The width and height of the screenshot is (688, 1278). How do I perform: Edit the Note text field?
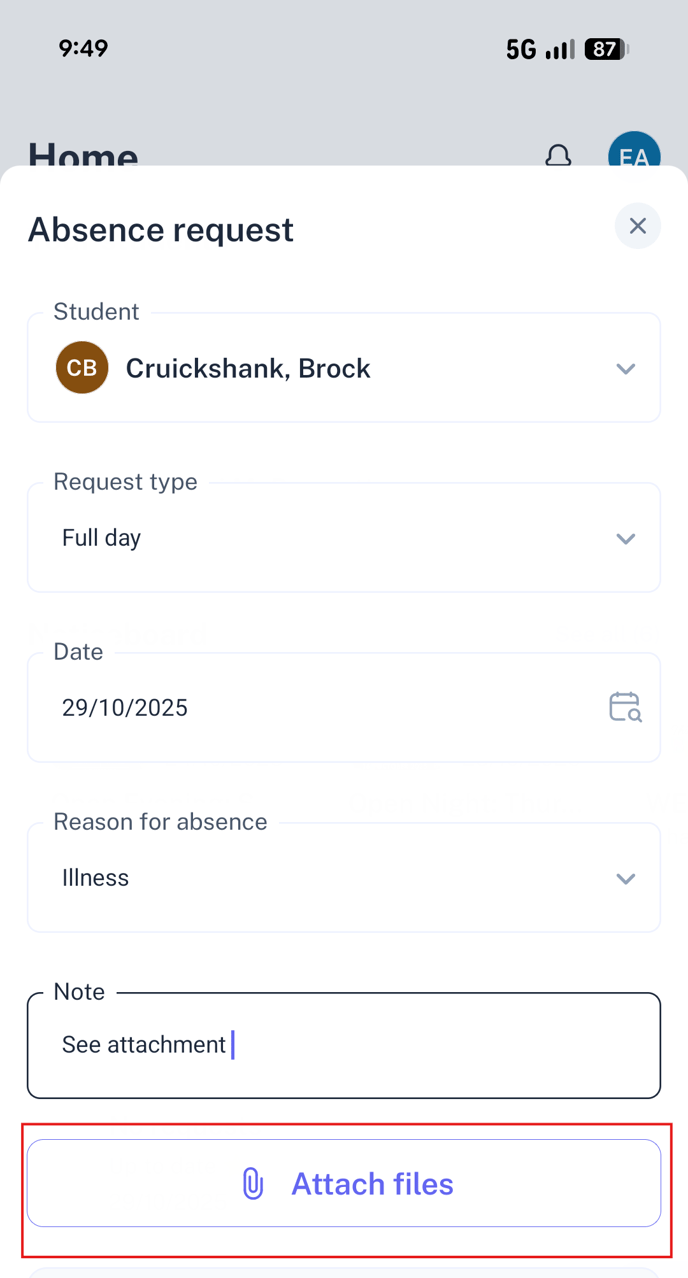click(x=344, y=1044)
